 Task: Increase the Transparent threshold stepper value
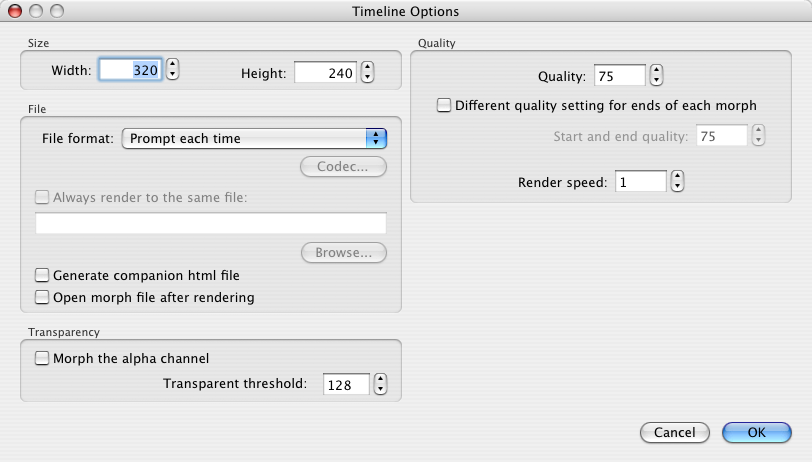pos(380,378)
